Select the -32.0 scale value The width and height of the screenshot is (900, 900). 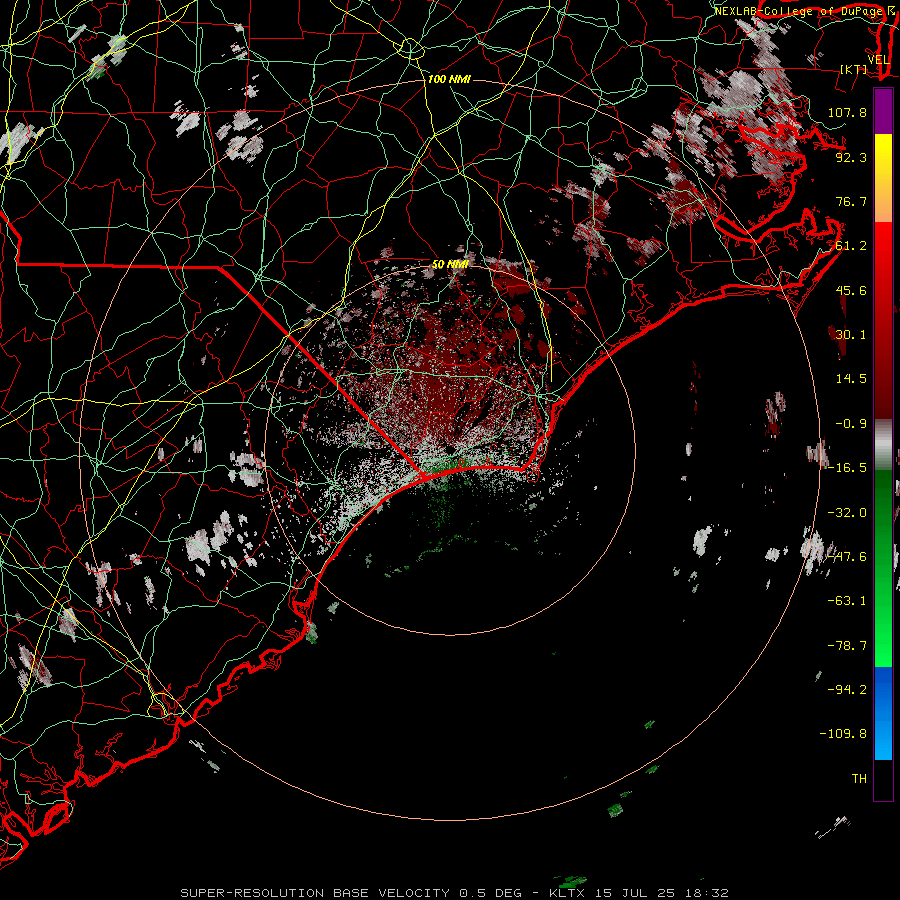(x=847, y=513)
